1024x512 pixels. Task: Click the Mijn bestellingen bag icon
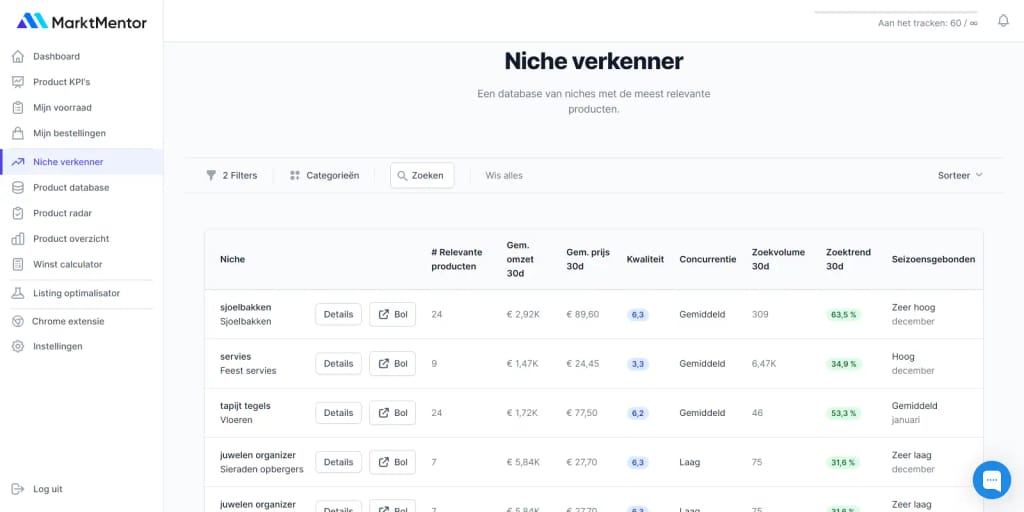click(x=18, y=133)
